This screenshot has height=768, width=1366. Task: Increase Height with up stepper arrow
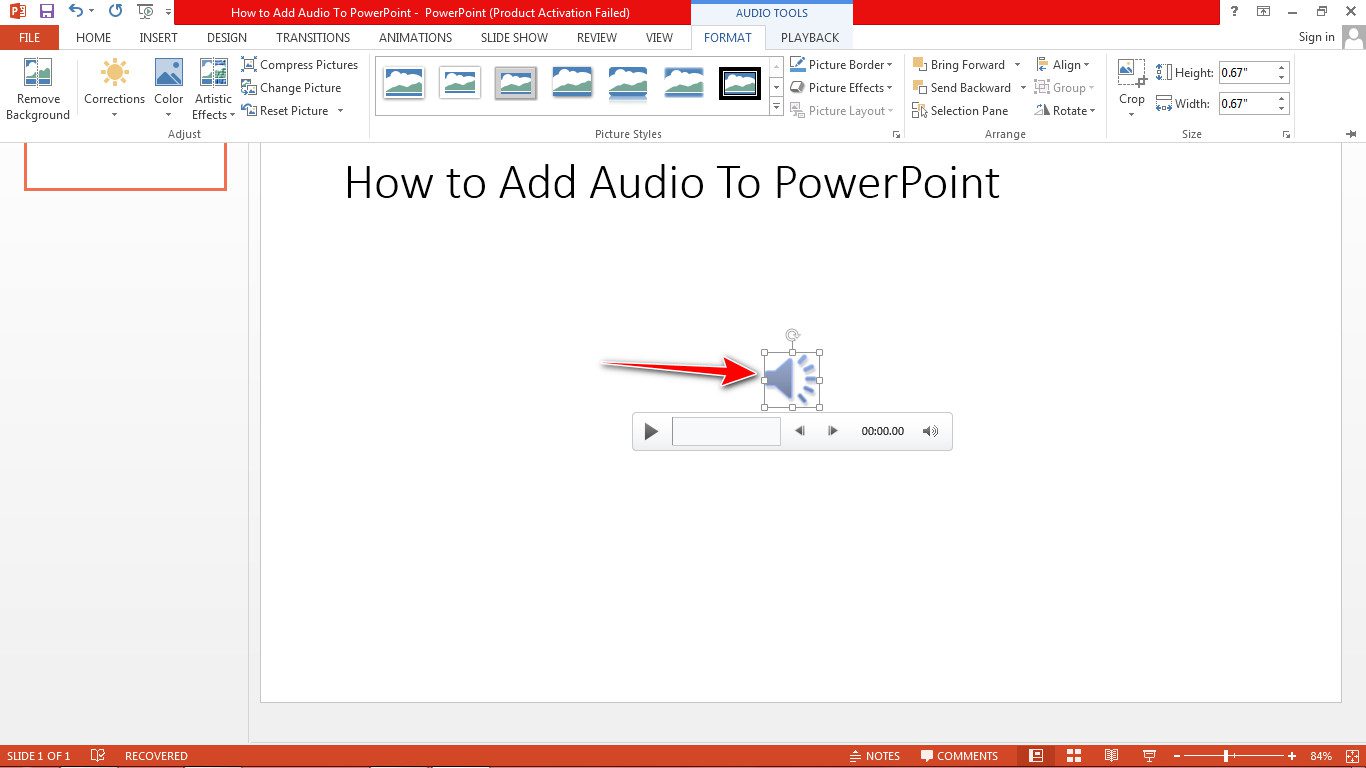(1281, 68)
